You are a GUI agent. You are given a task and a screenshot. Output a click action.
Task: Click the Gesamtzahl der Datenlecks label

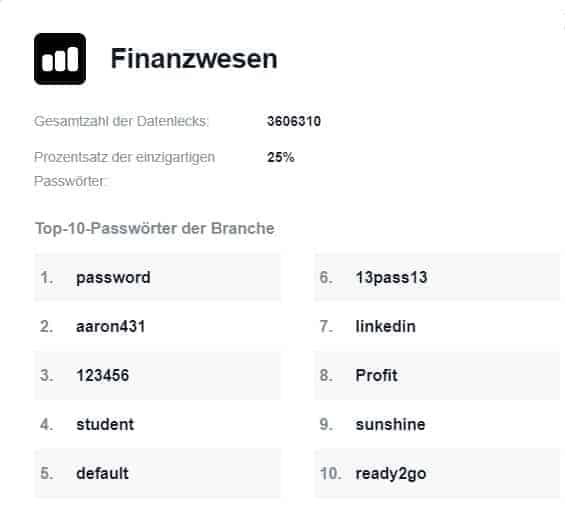(x=121, y=121)
